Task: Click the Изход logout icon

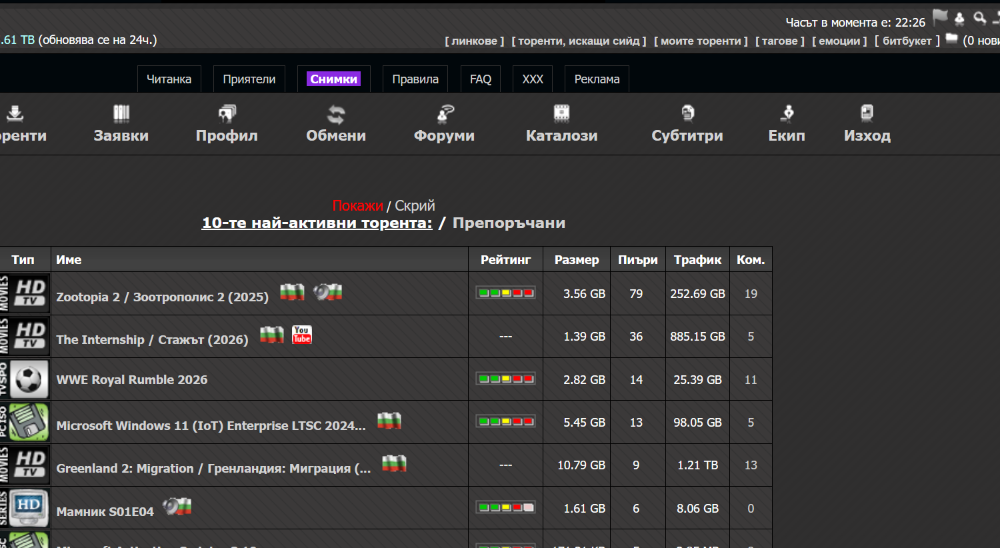Action: 867,114
